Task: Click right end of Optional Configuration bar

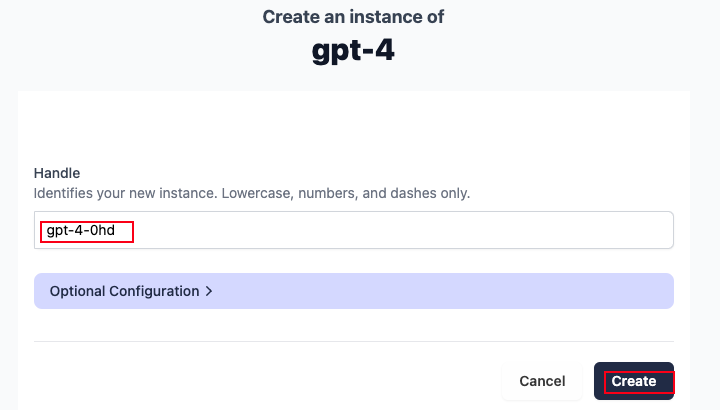Action: [640, 291]
